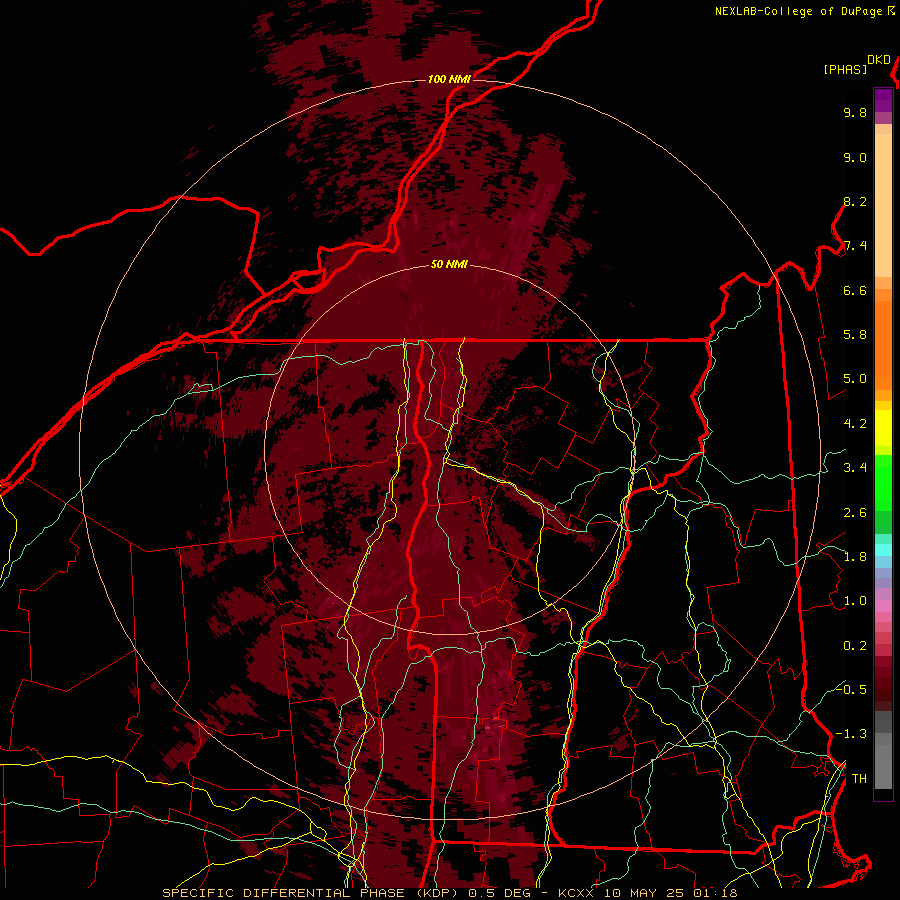This screenshot has height=900, width=900.
Task: Click the 1.0 color scale value
Action: pos(855,601)
